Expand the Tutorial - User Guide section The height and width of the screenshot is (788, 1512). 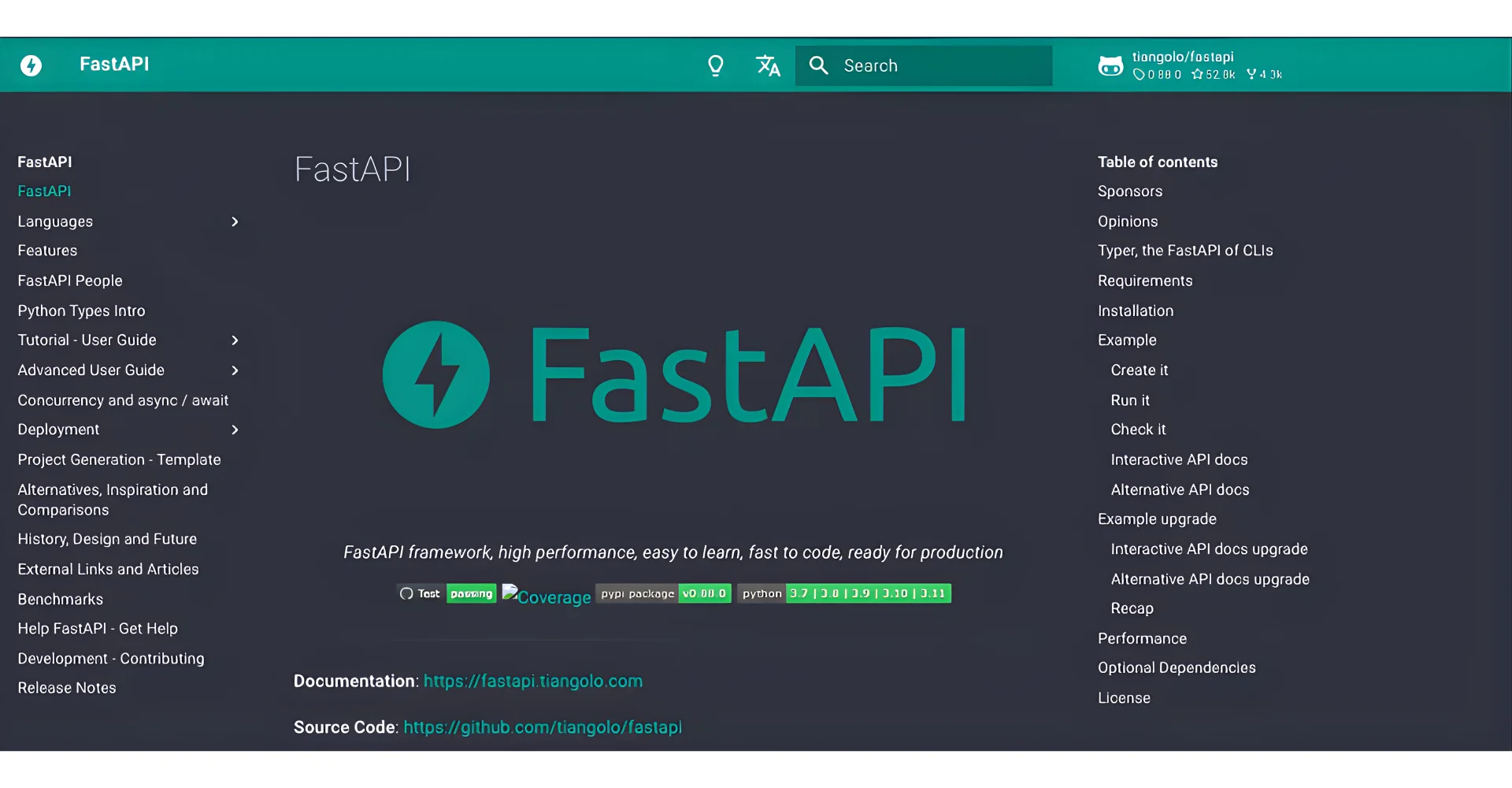tap(235, 340)
